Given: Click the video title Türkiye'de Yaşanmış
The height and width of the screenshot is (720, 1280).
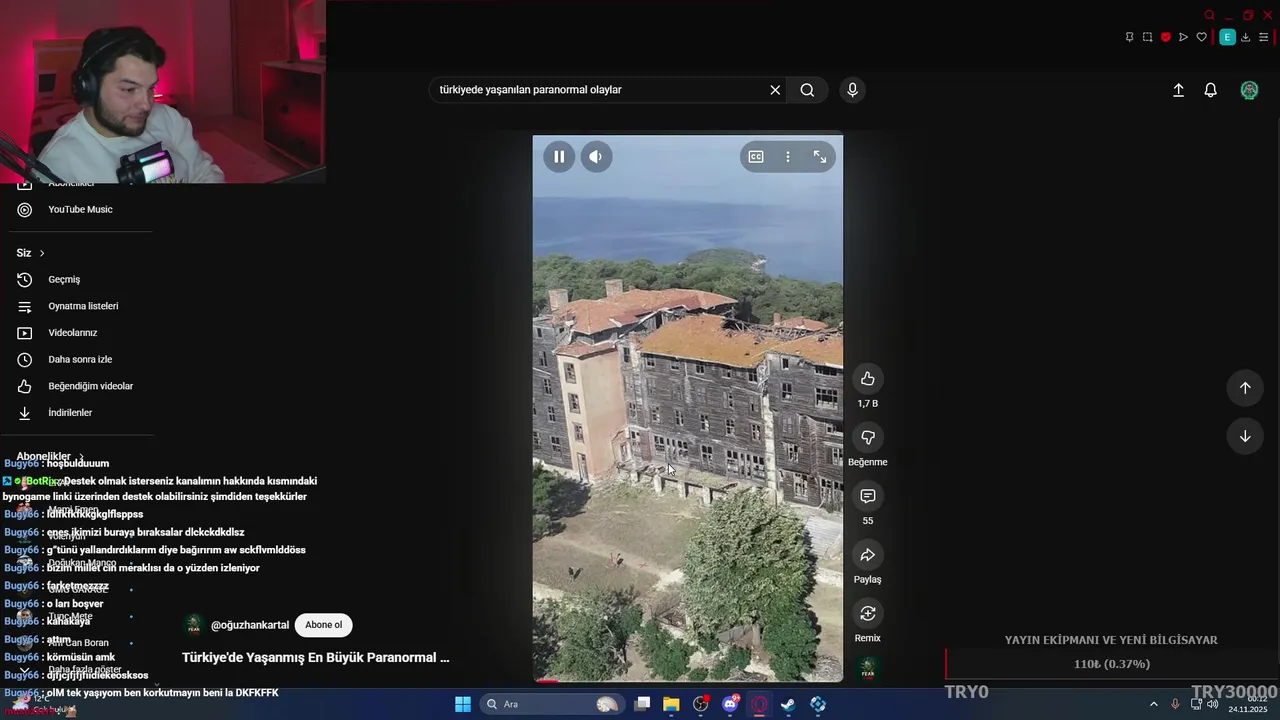Looking at the screenshot, I should (x=315, y=658).
